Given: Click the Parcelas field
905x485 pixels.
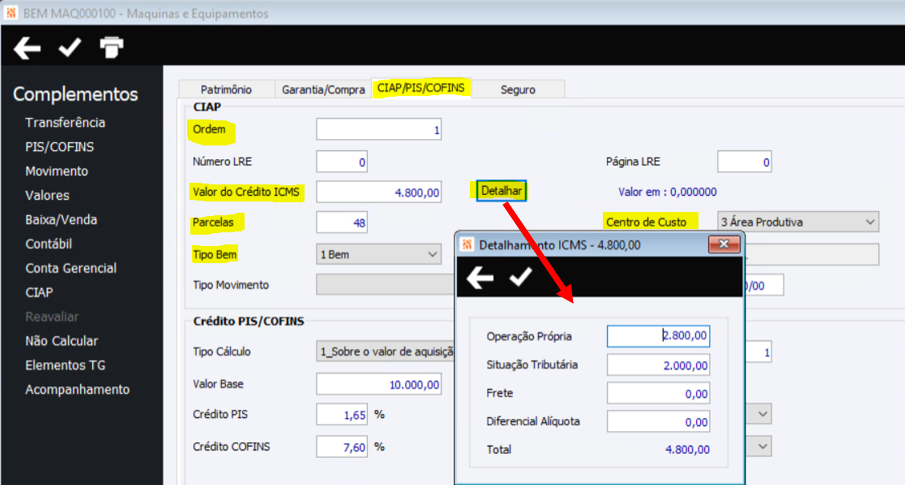Looking at the screenshot, I should [342, 222].
